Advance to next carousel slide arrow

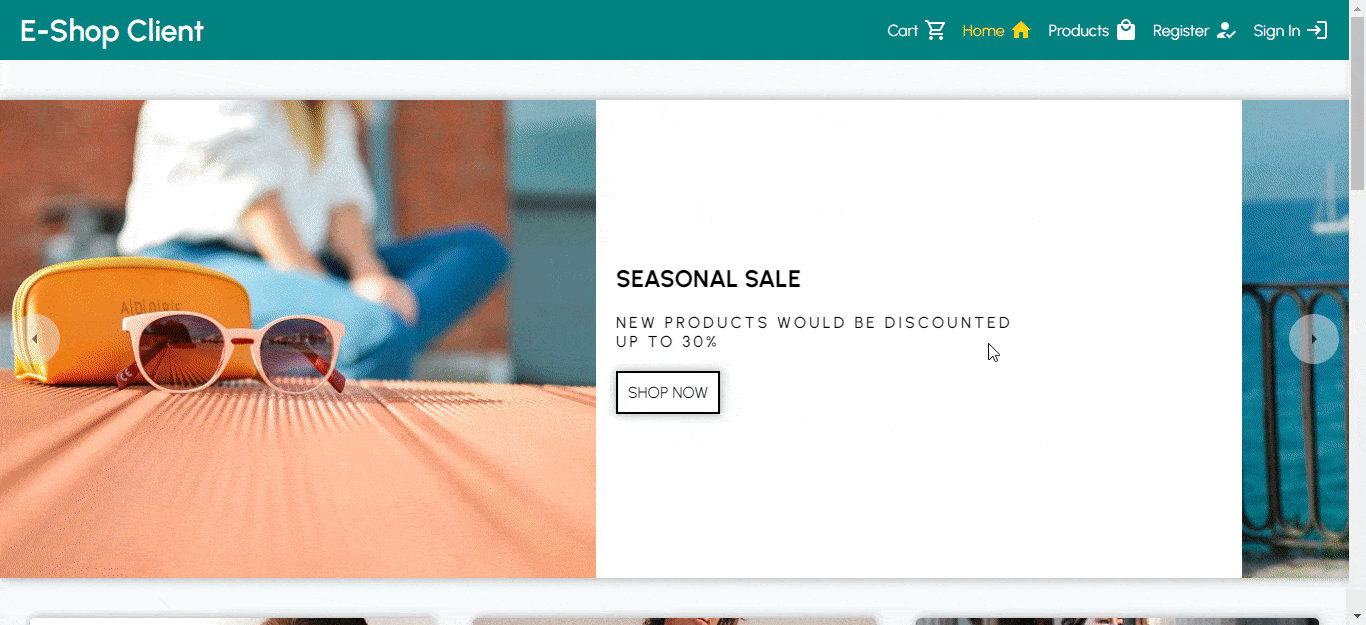click(1313, 339)
